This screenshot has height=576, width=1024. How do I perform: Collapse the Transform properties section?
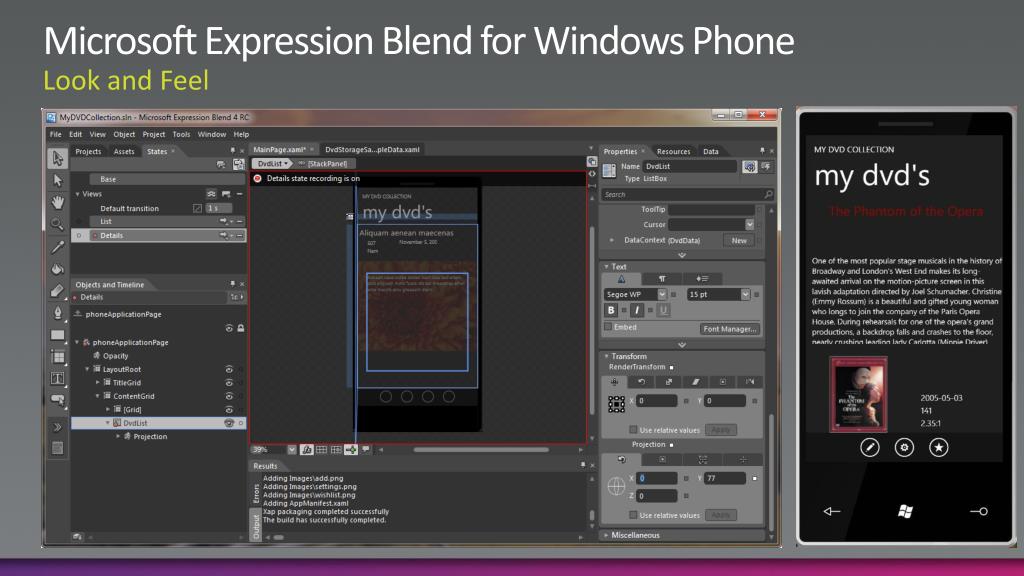point(607,357)
